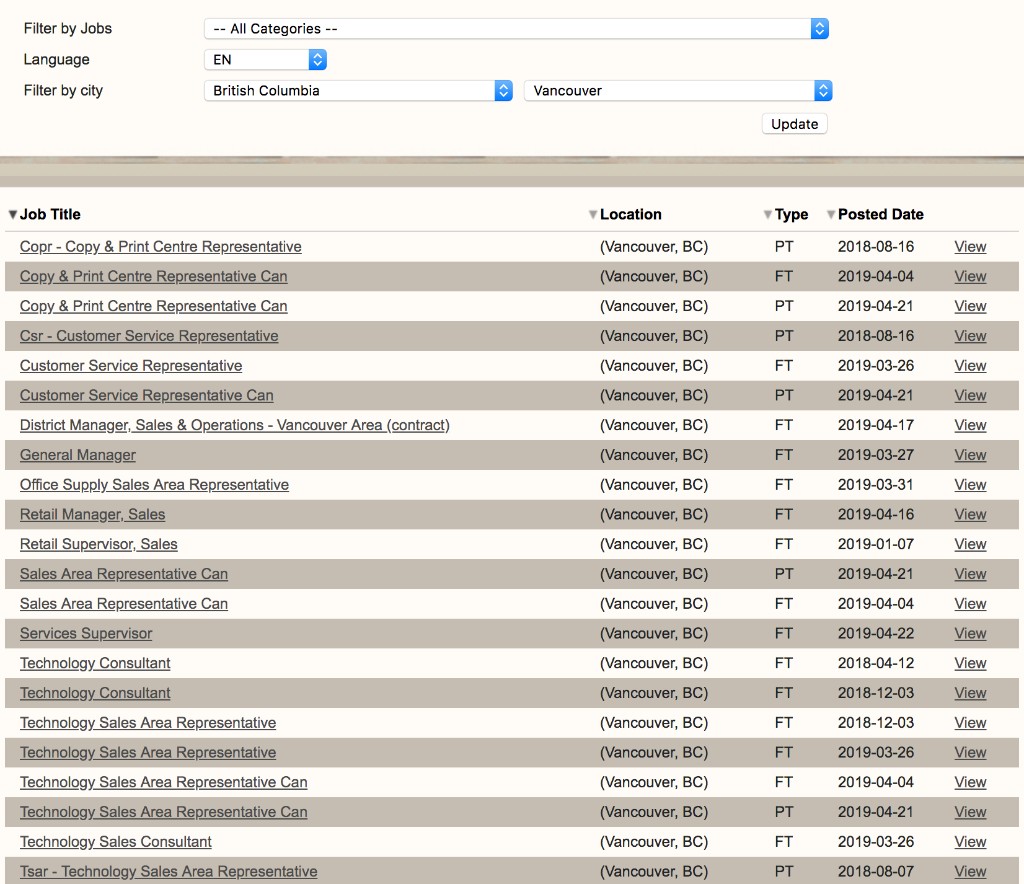The height and width of the screenshot is (884, 1024).
Task: Sort by the Posted Date column header
Action: point(880,215)
